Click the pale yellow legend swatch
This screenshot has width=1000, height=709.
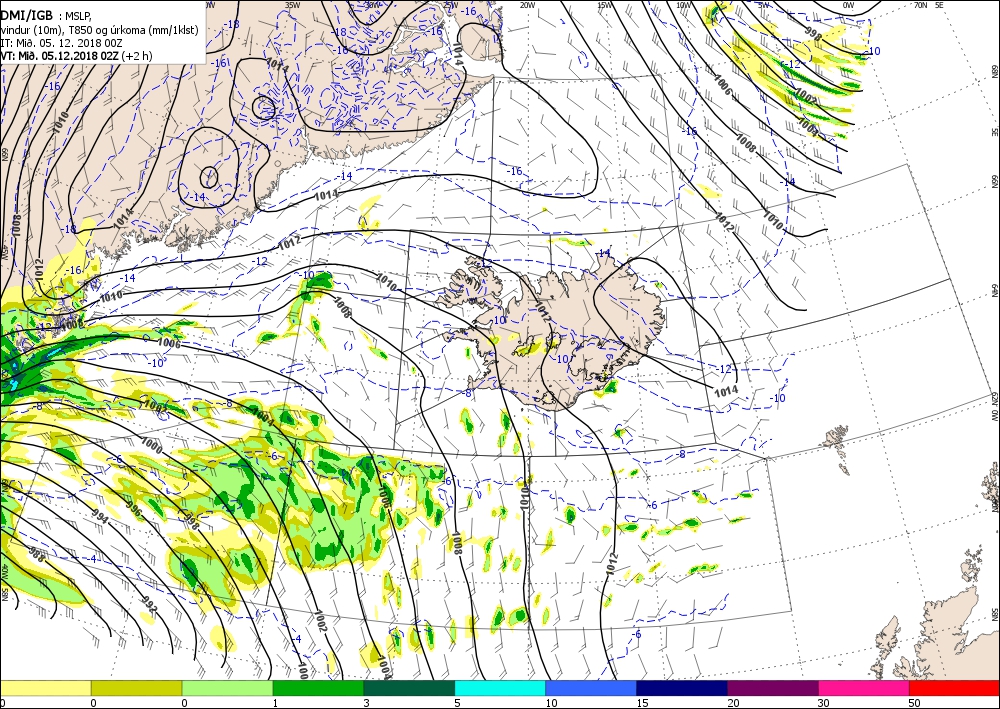pyautogui.click(x=45, y=688)
